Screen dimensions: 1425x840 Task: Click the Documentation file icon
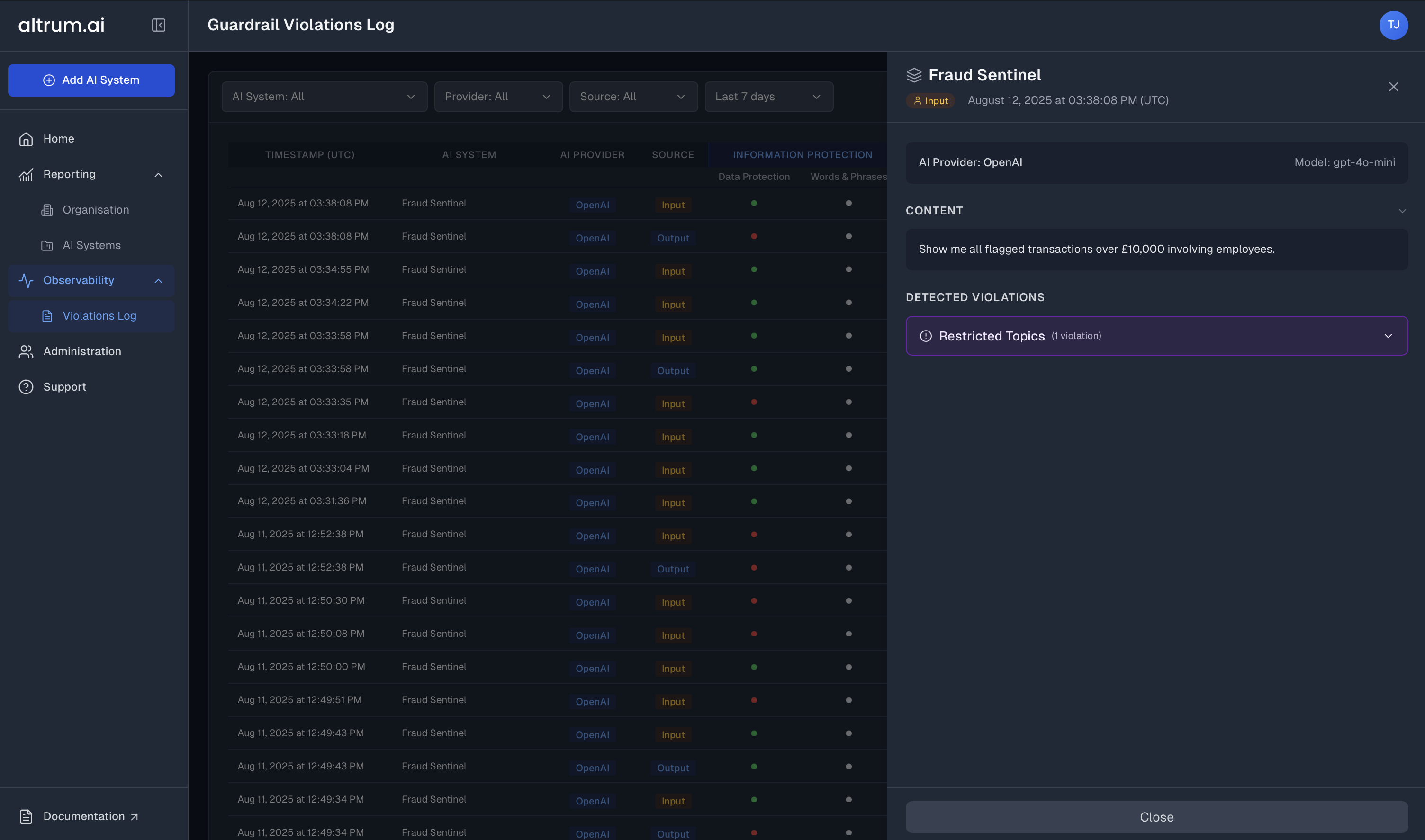[x=26, y=816]
